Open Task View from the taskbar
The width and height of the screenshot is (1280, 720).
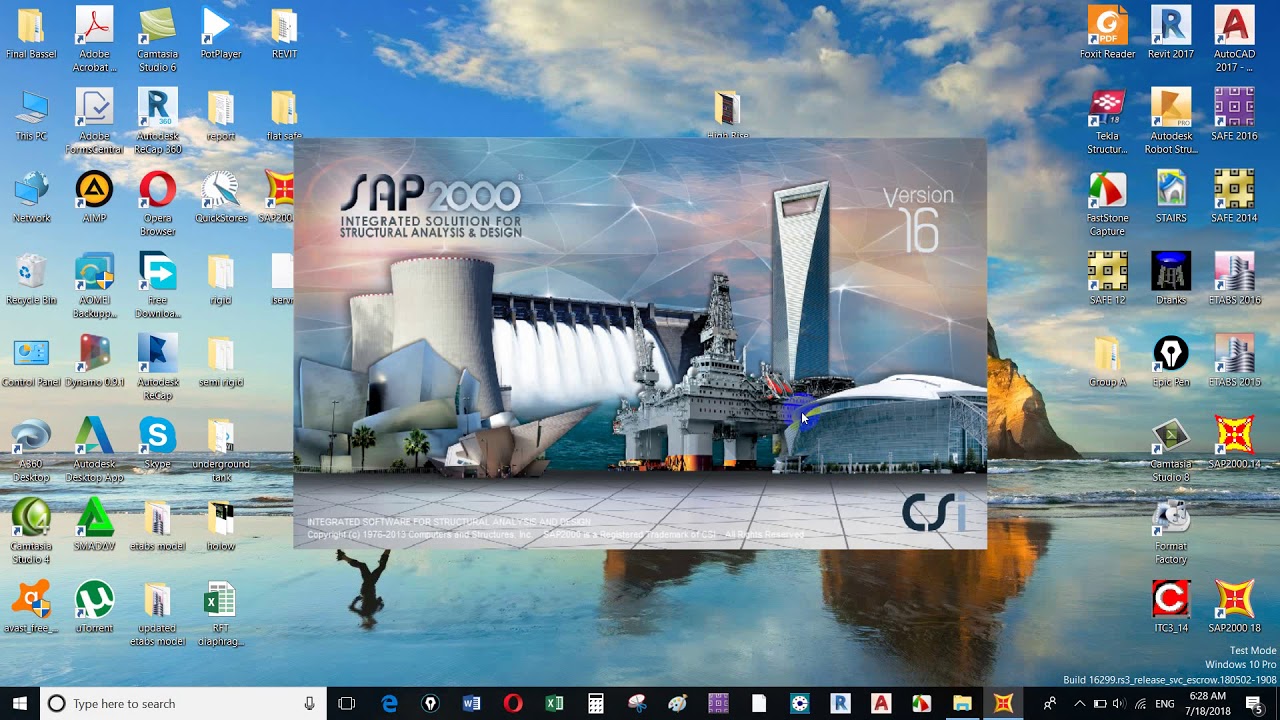tap(347, 704)
